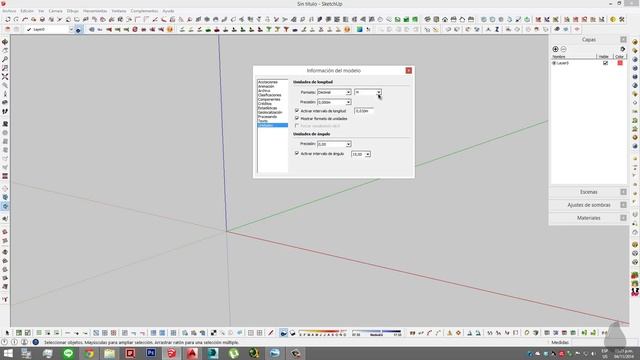Open AutoCAD from the taskbar
Viewport: 640px width, 360px height.
(x=192, y=353)
